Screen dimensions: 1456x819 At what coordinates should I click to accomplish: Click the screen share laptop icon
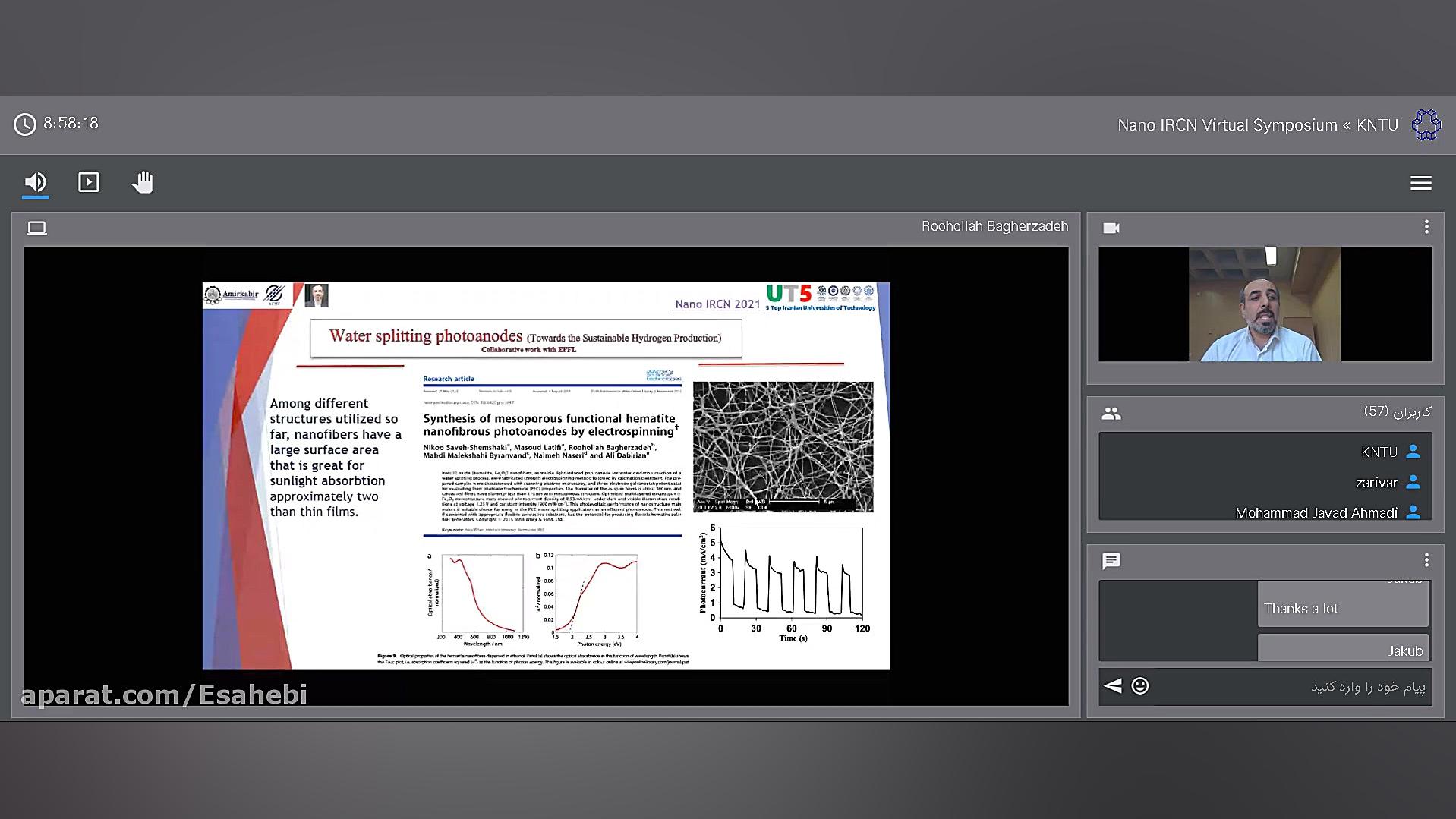36,228
